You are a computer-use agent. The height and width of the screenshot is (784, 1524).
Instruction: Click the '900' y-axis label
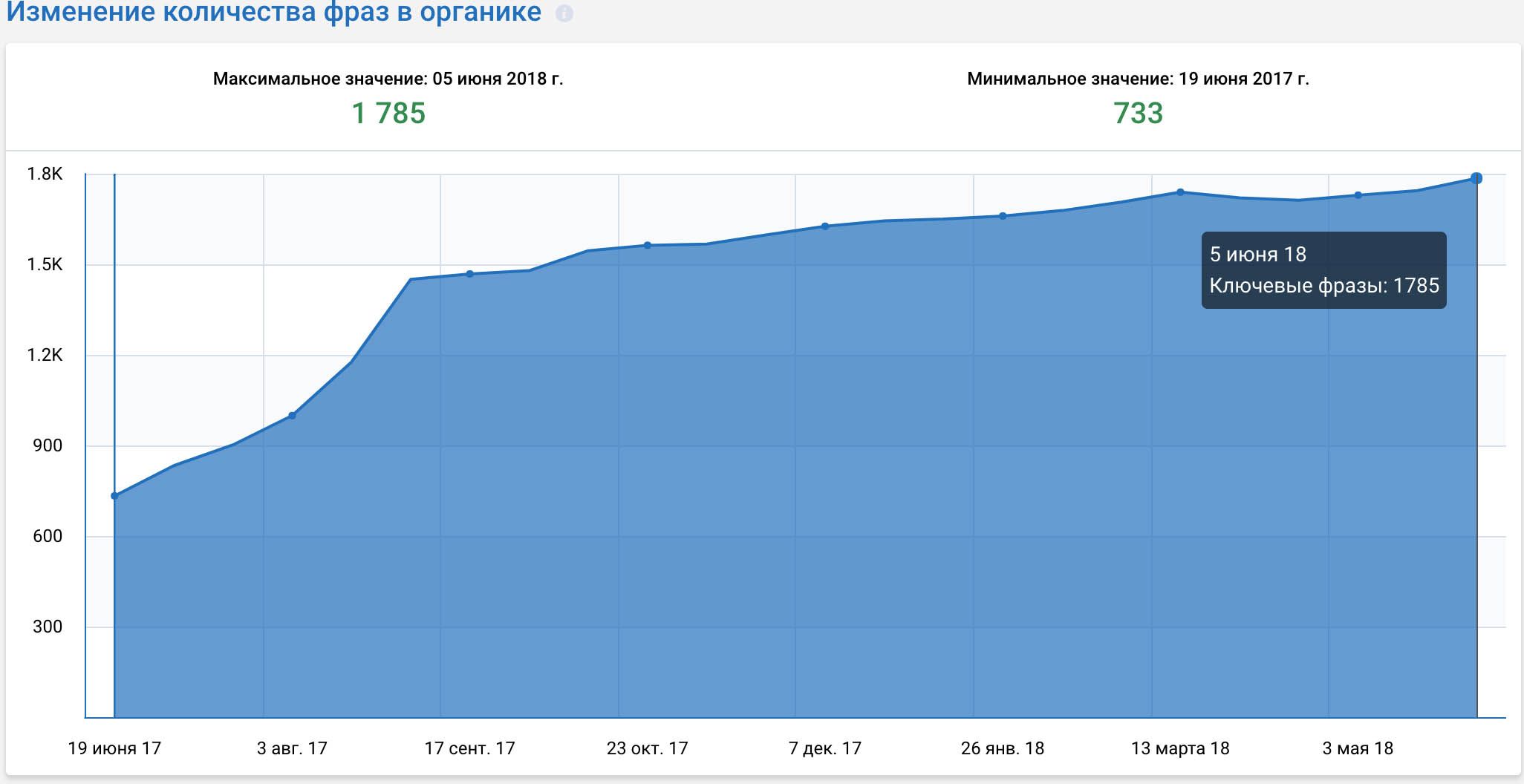pos(48,445)
